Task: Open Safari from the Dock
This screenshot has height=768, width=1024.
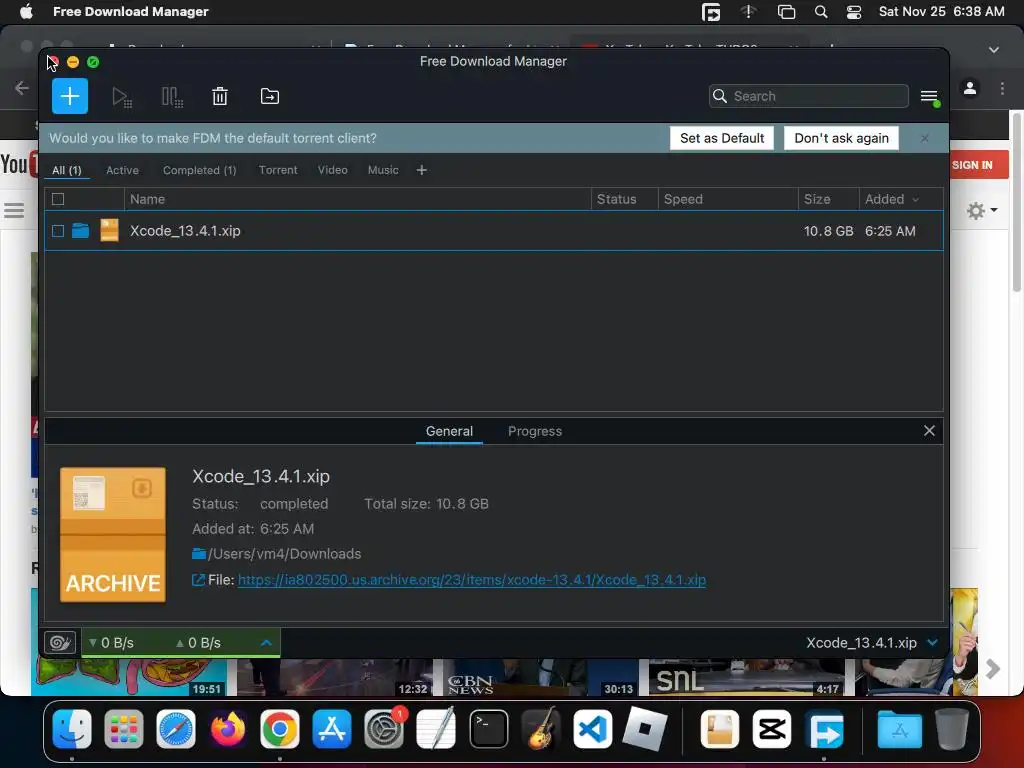Action: 176,729
